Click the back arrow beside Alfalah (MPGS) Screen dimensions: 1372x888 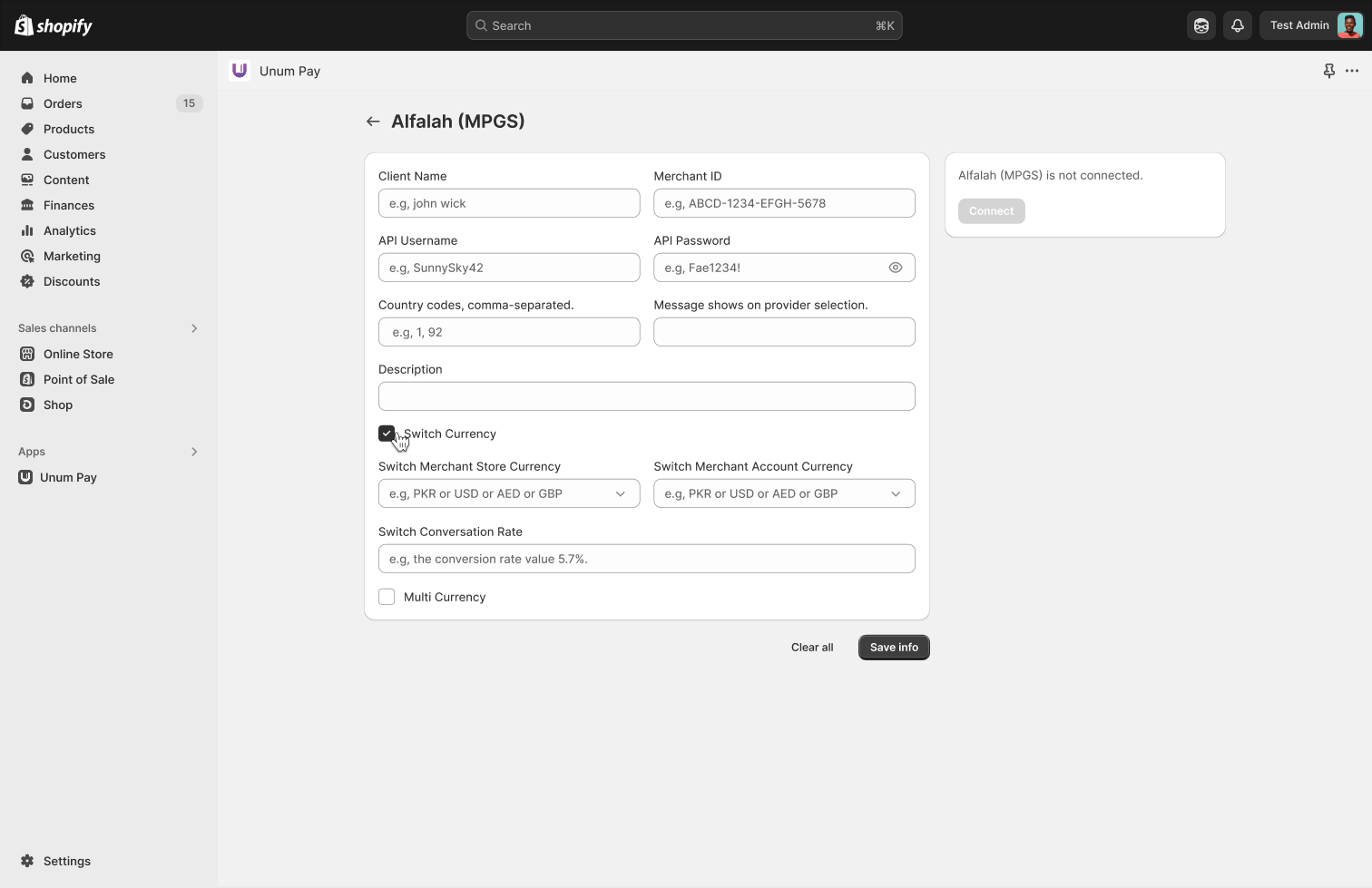point(373,122)
